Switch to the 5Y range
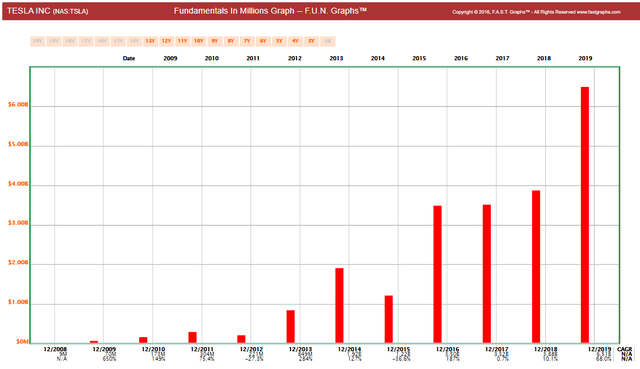The height and width of the screenshot is (369, 640). [x=279, y=41]
